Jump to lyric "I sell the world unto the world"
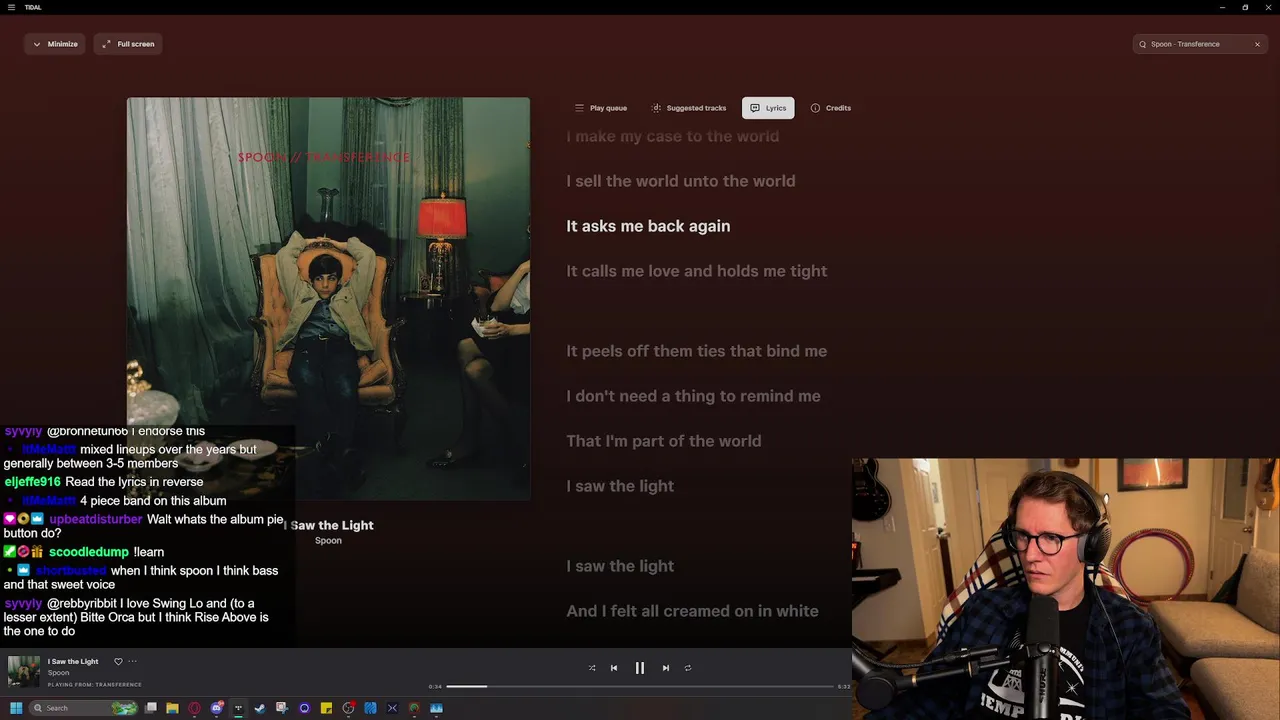Image resolution: width=1280 pixels, height=720 pixels. 681,181
